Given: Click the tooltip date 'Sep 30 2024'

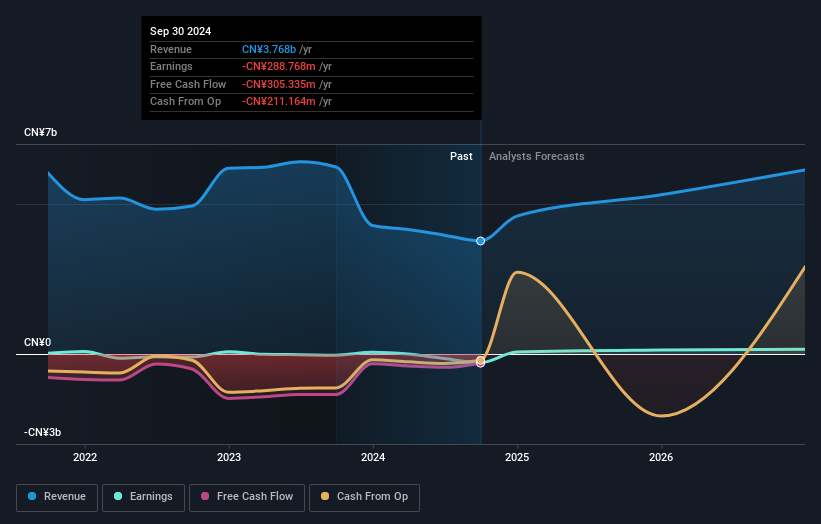Looking at the screenshot, I should [181, 31].
